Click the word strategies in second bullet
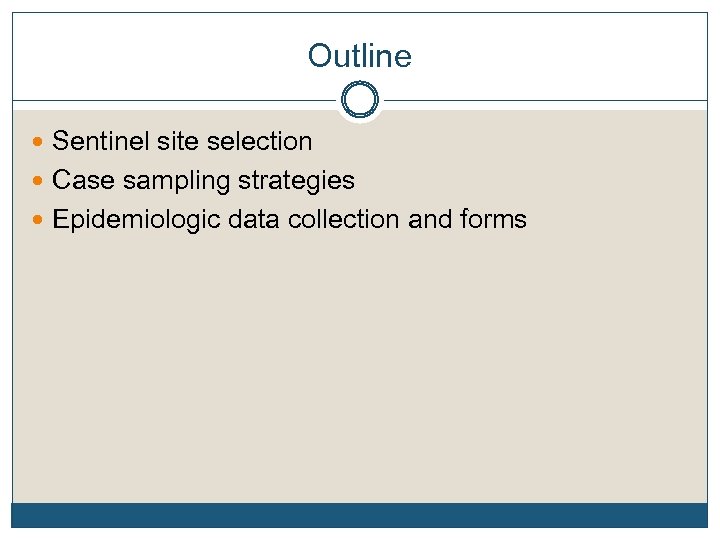Image resolution: width=720 pixels, height=540 pixels. pyautogui.click(x=295, y=181)
